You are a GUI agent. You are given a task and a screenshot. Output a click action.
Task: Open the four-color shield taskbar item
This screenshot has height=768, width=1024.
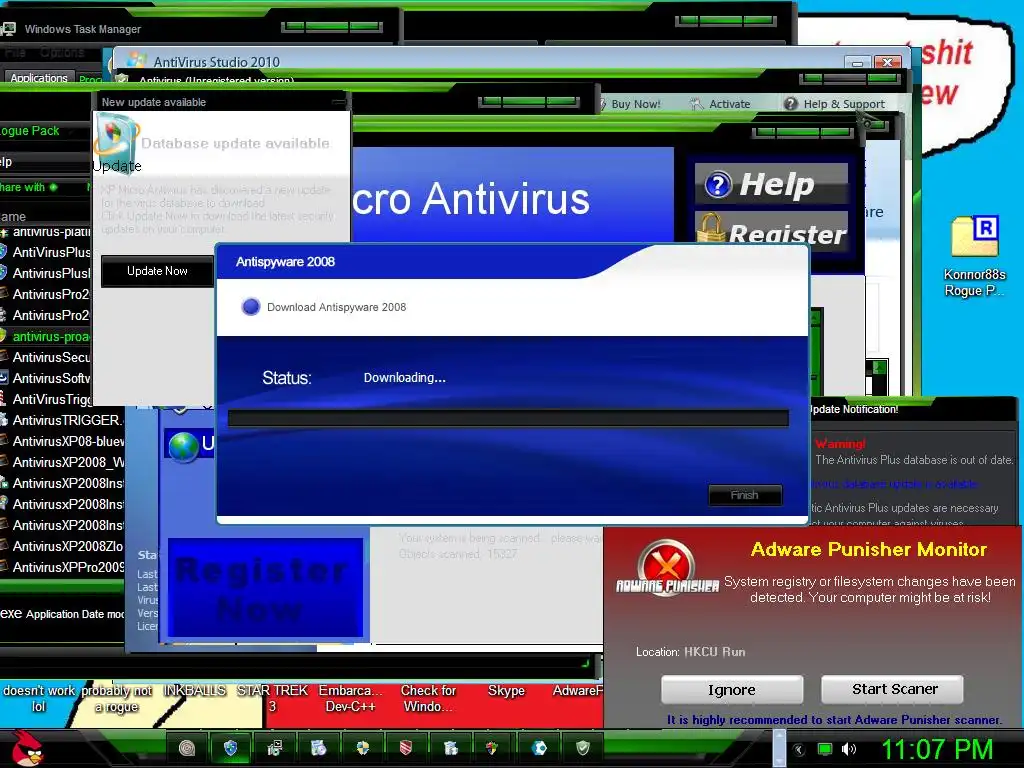494,748
